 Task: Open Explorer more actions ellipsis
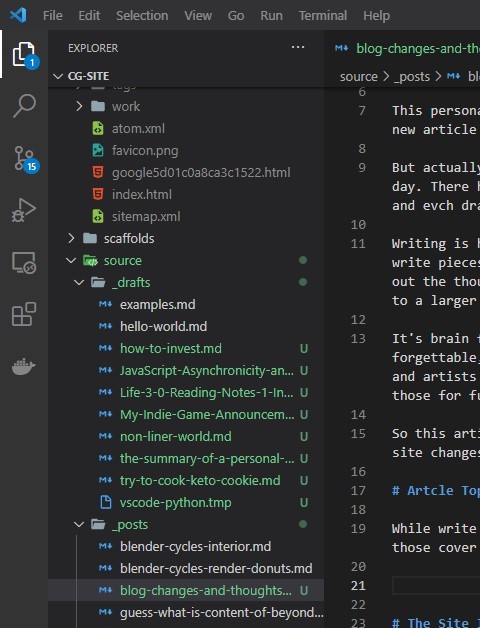click(298, 48)
